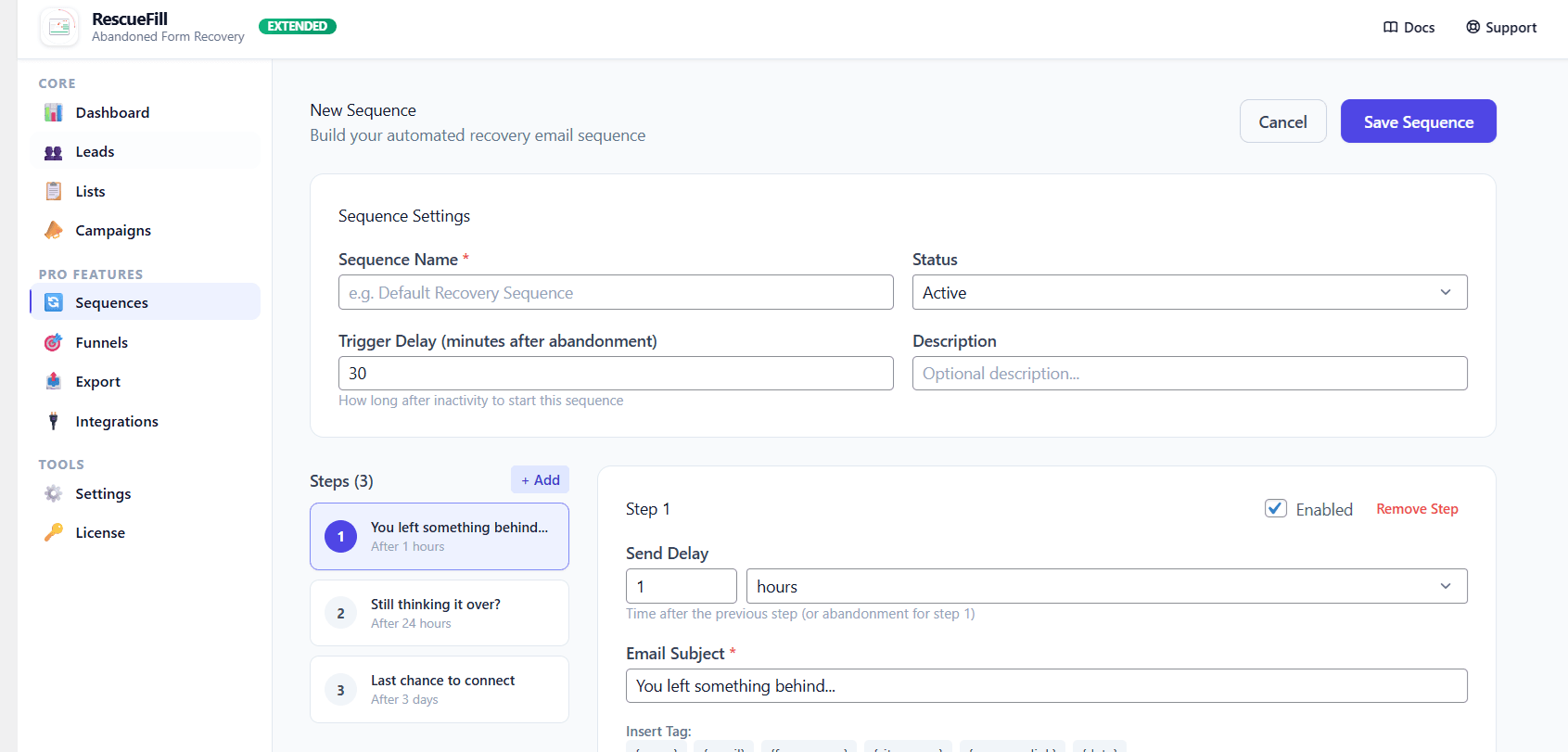Click 'After 1 hours' text
This screenshot has height=752, width=1568.
point(407,546)
